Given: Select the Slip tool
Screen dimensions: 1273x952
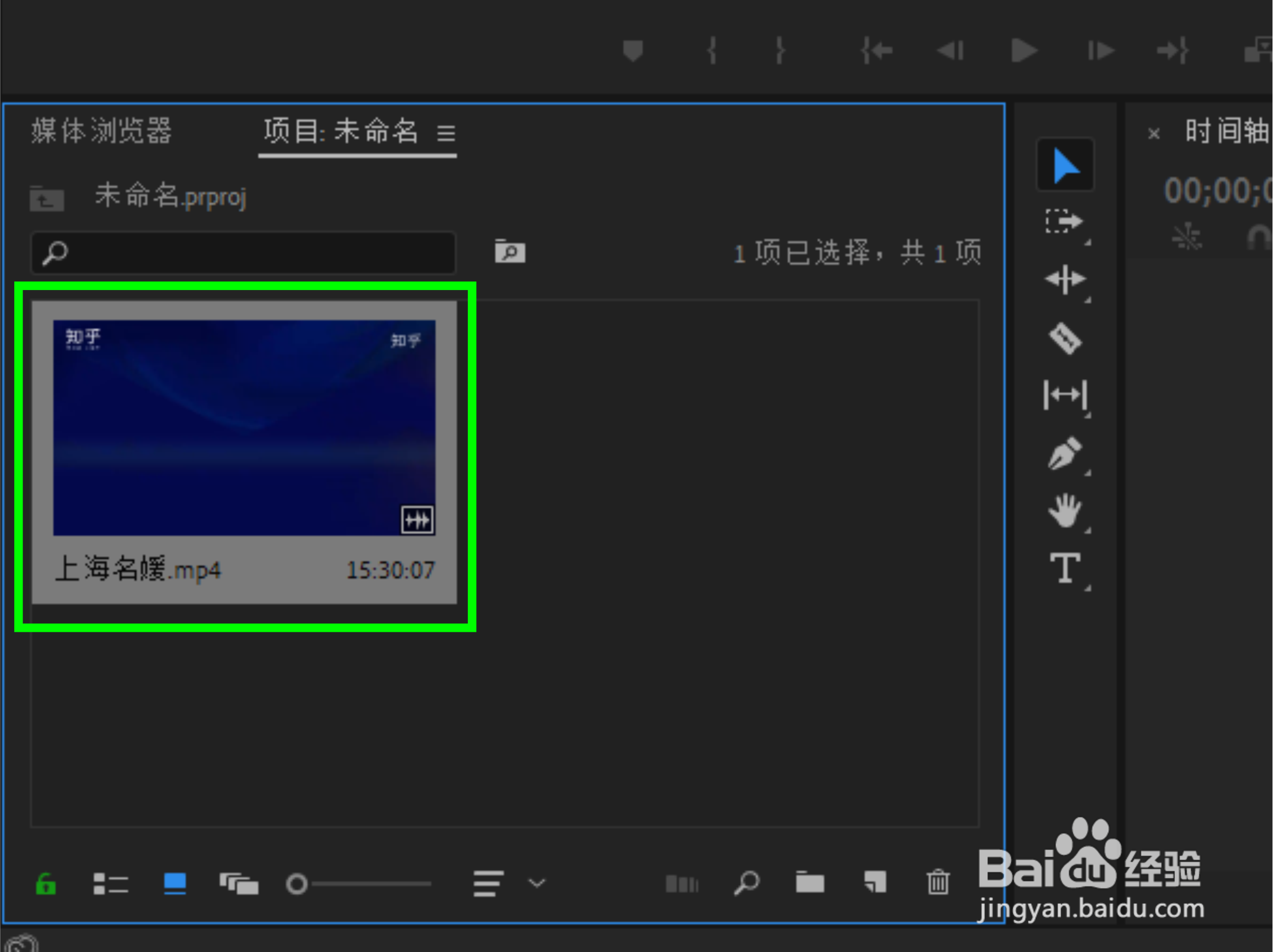Looking at the screenshot, I should point(1064,395).
